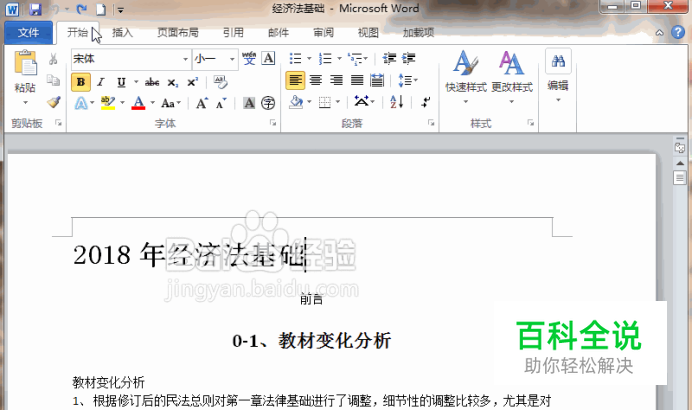
Task: Cut selection with the scissors icon
Action: click(x=53, y=59)
